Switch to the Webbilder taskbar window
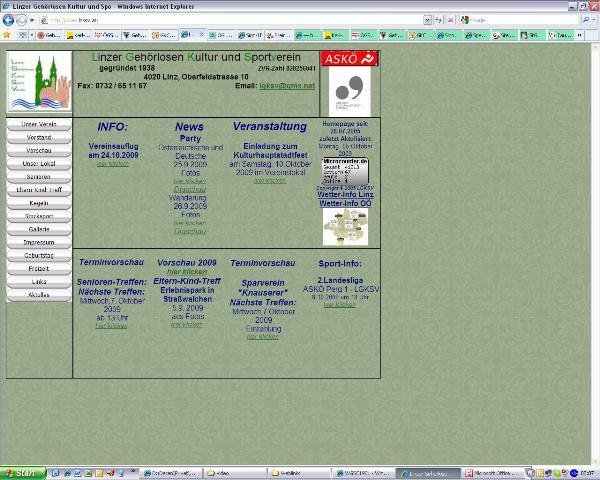The height and width of the screenshot is (480, 600). (290, 472)
